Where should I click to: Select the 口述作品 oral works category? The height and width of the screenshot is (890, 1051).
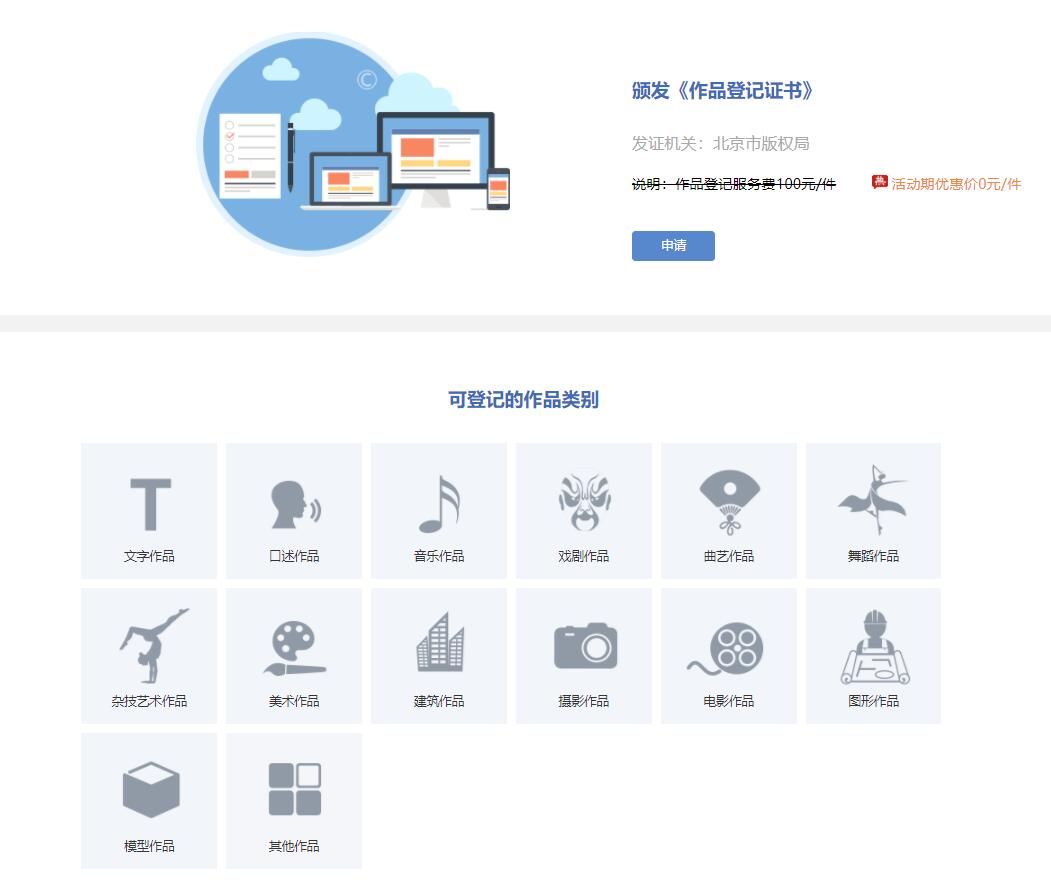click(x=293, y=510)
